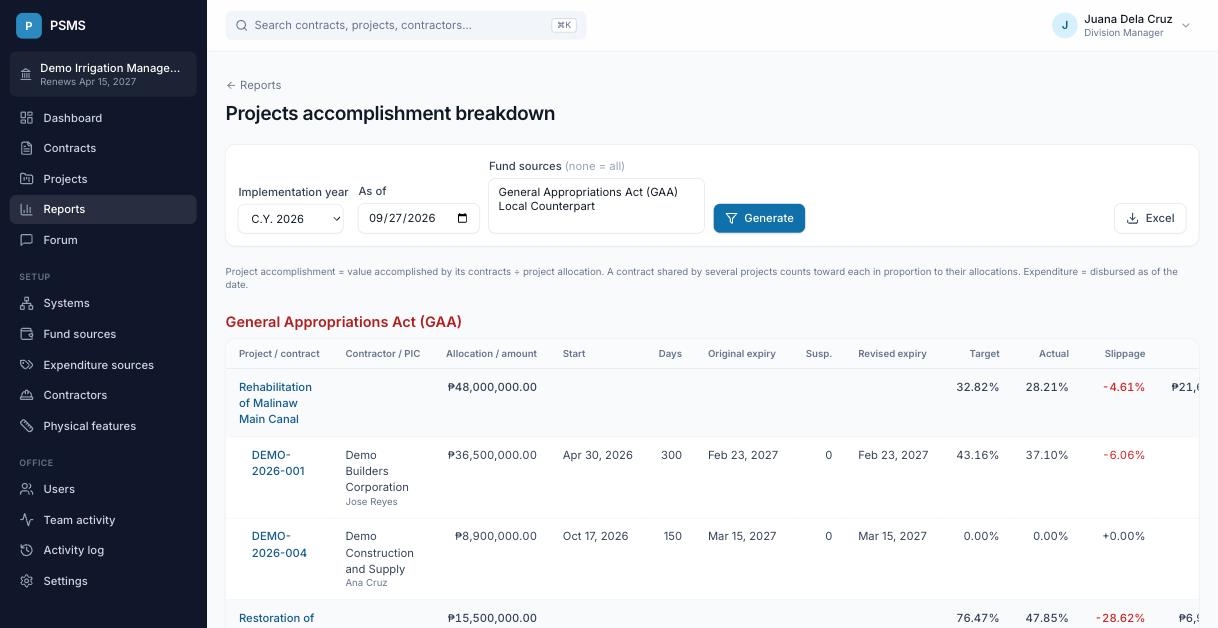Click the Oct 17, 2026 start date
This screenshot has height=628, width=1218.
(595, 536)
